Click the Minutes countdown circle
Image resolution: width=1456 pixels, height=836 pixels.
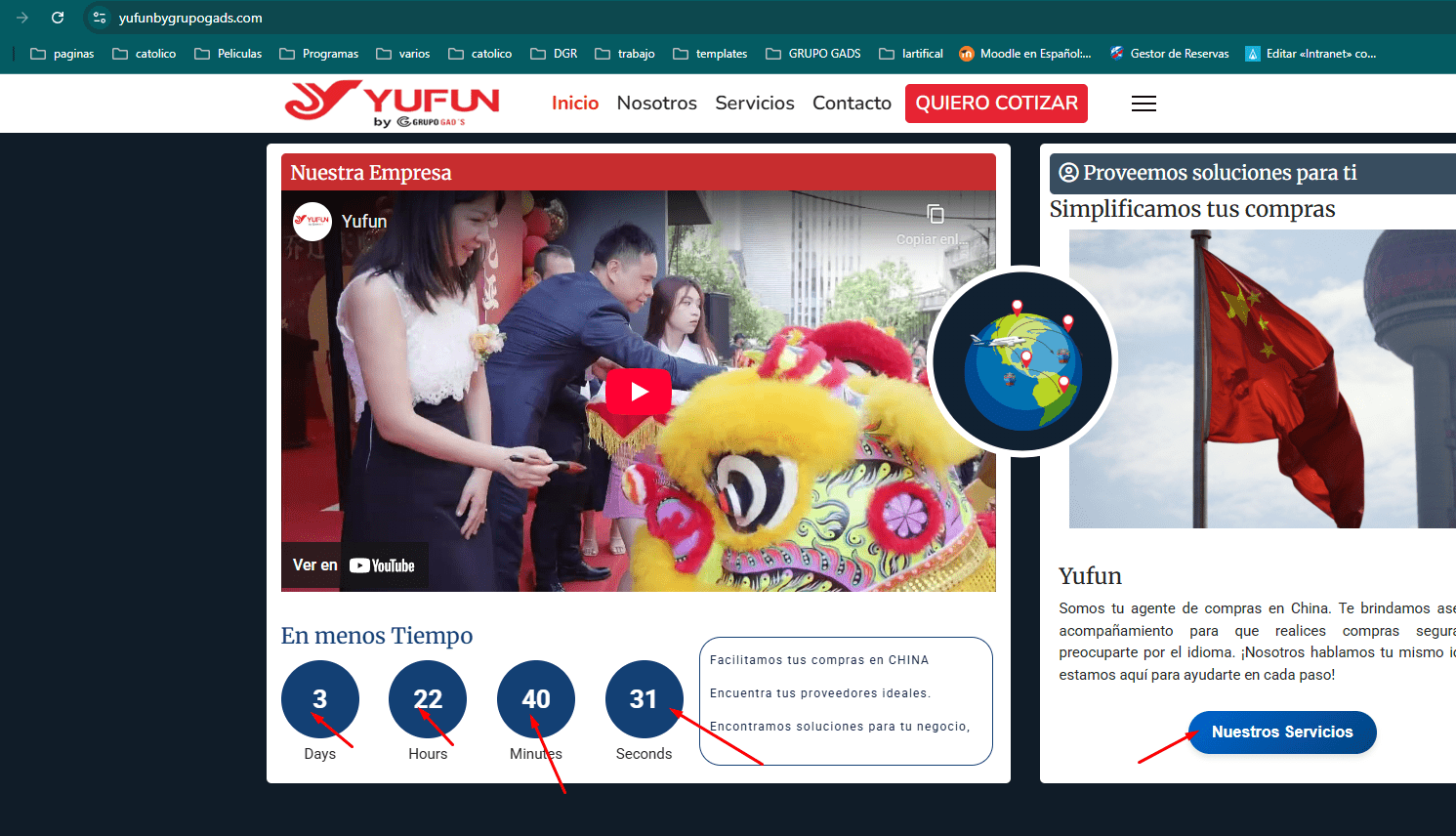[536, 699]
